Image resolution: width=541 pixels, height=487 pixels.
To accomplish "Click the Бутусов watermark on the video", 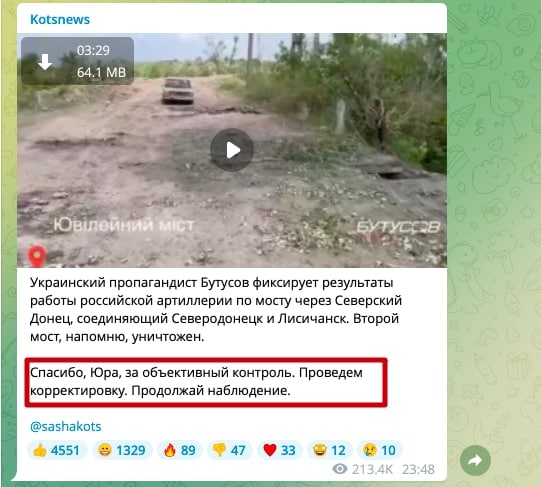I will coord(398,227).
